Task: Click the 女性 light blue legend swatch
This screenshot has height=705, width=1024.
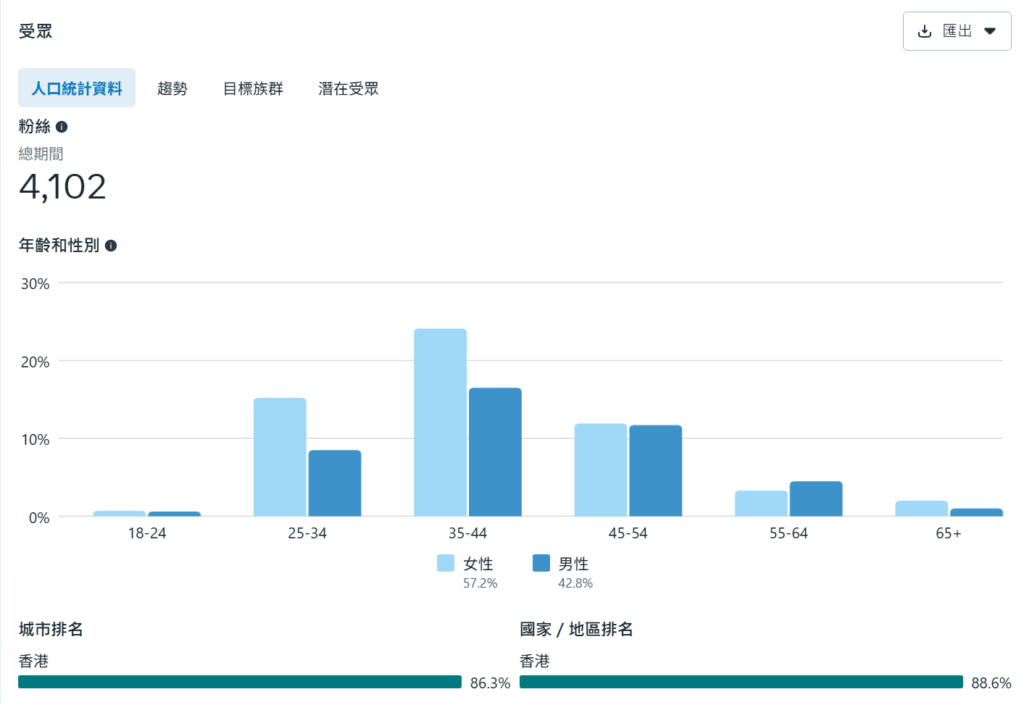Action: point(446,564)
